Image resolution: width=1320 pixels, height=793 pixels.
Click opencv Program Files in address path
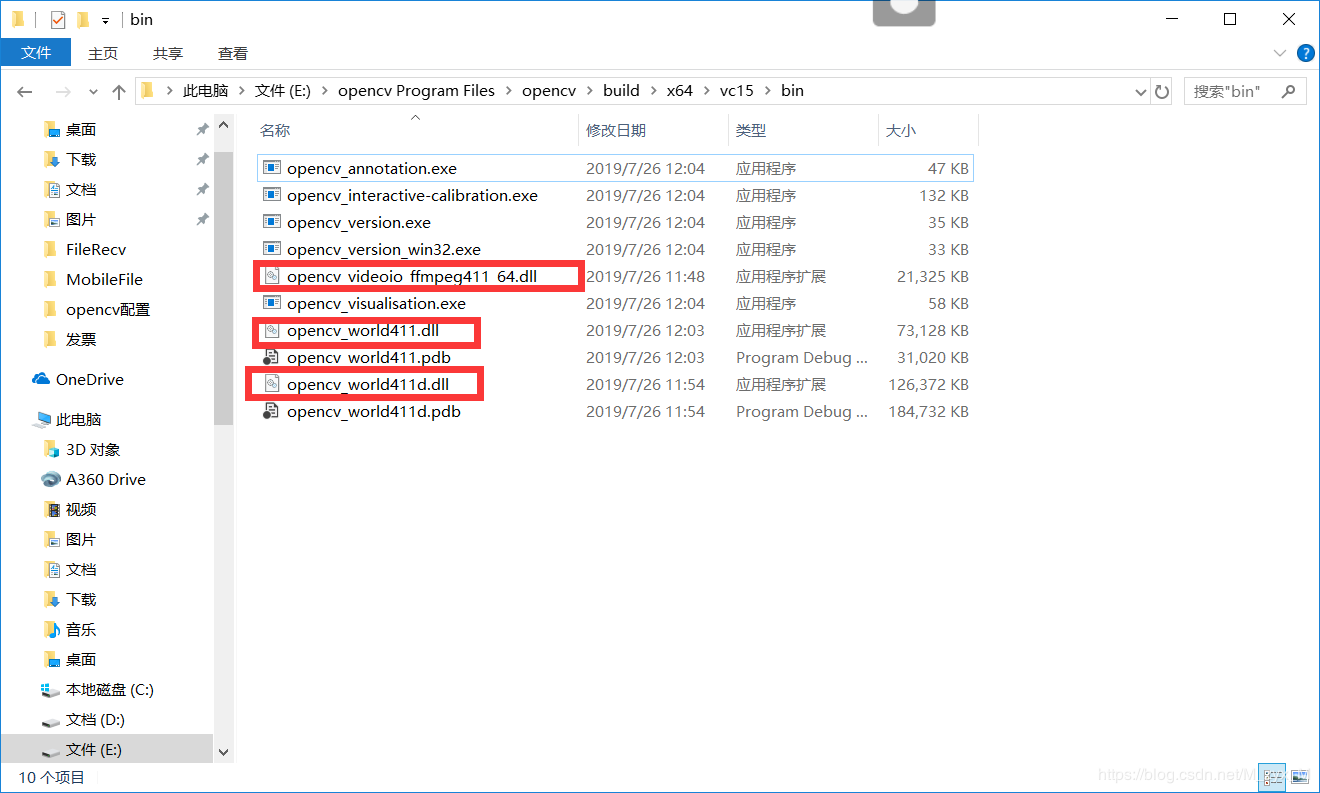pyautogui.click(x=416, y=90)
